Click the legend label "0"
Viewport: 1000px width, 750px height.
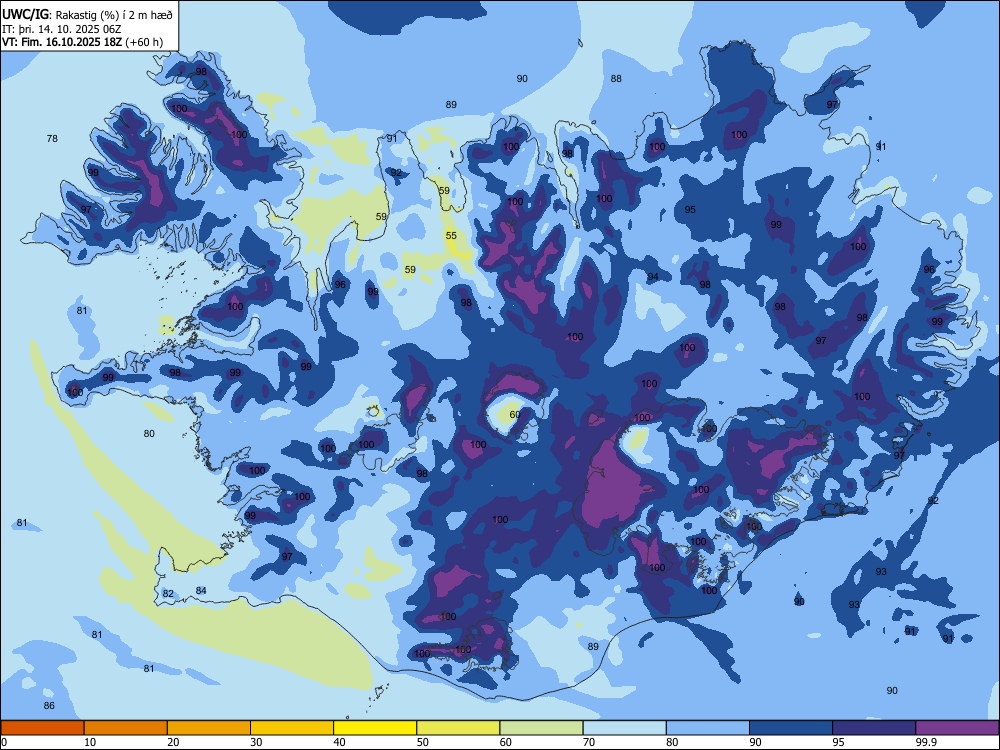tap(4, 742)
